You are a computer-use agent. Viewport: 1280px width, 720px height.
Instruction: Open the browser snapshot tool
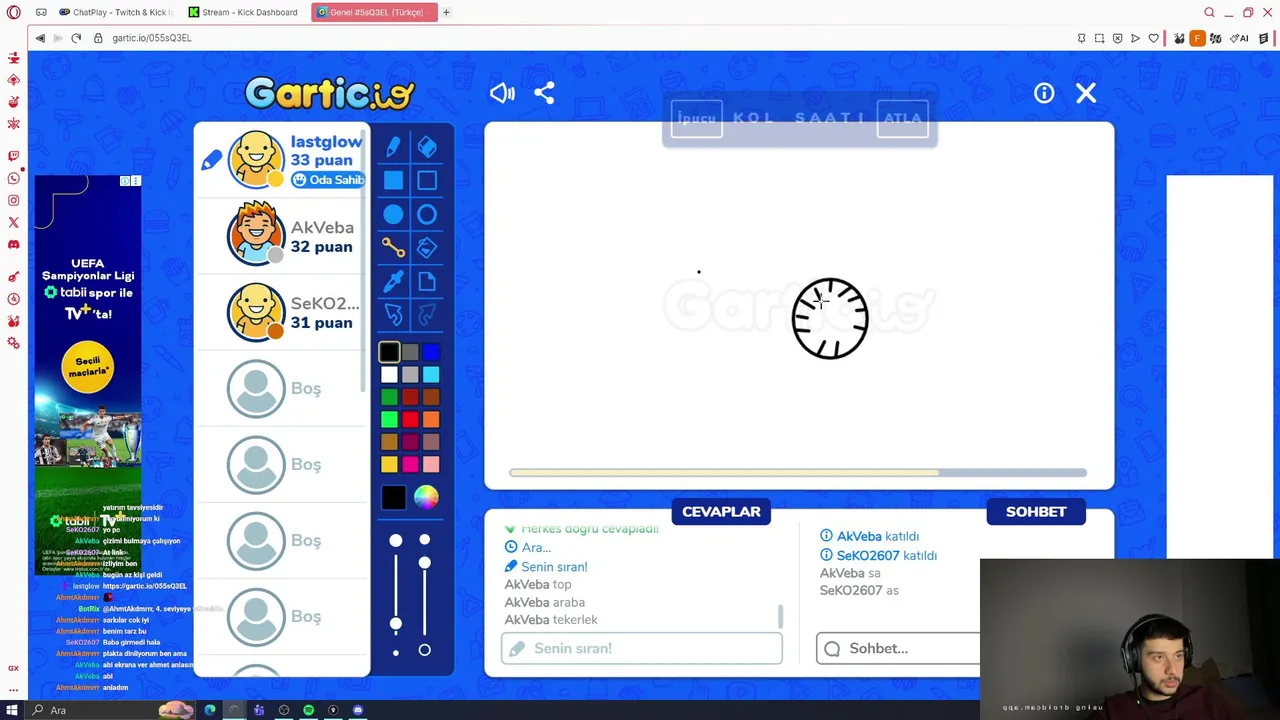click(1099, 38)
